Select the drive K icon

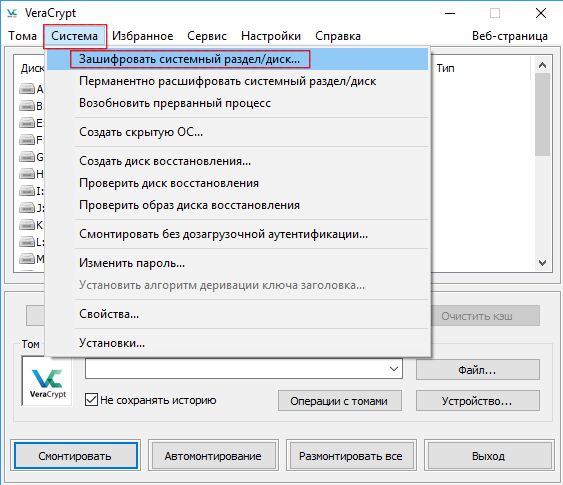(27, 225)
